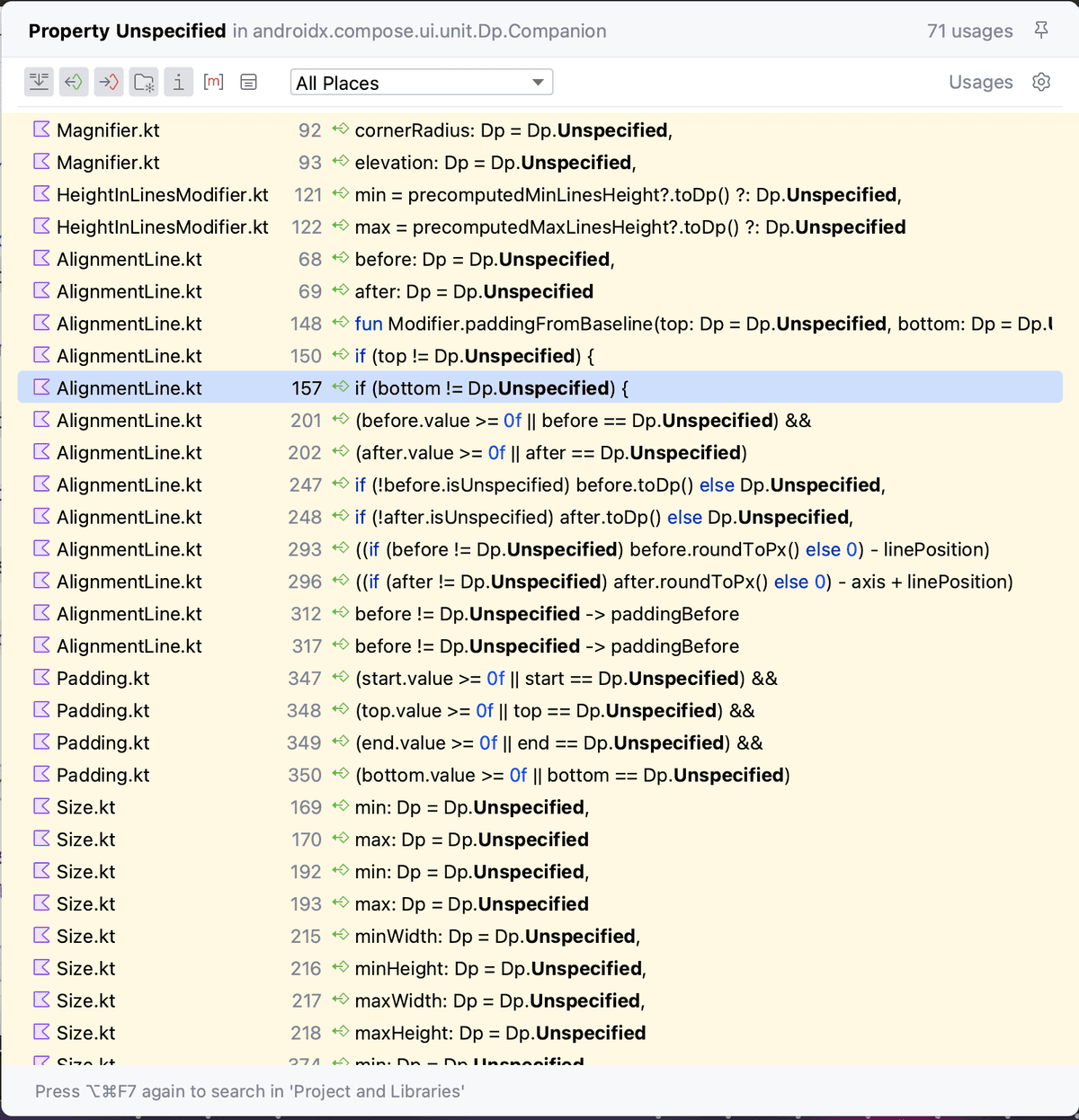This screenshot has height=1120, width=1079.
Task: Select Padding.kt line 348 top.value usage
Action: [539, 711]
